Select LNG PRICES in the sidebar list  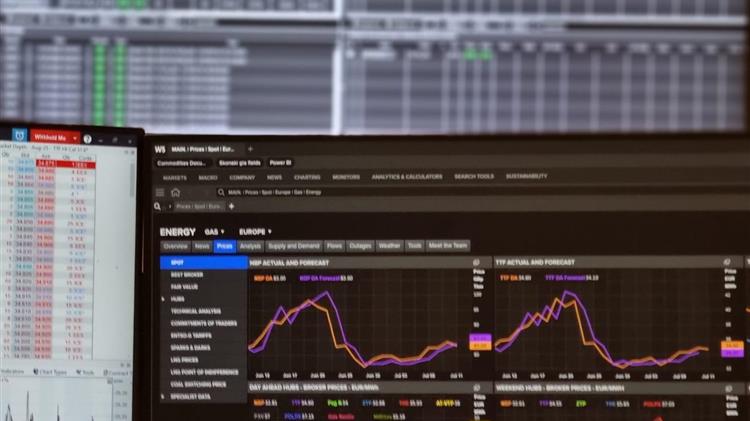tap(184, 359)
